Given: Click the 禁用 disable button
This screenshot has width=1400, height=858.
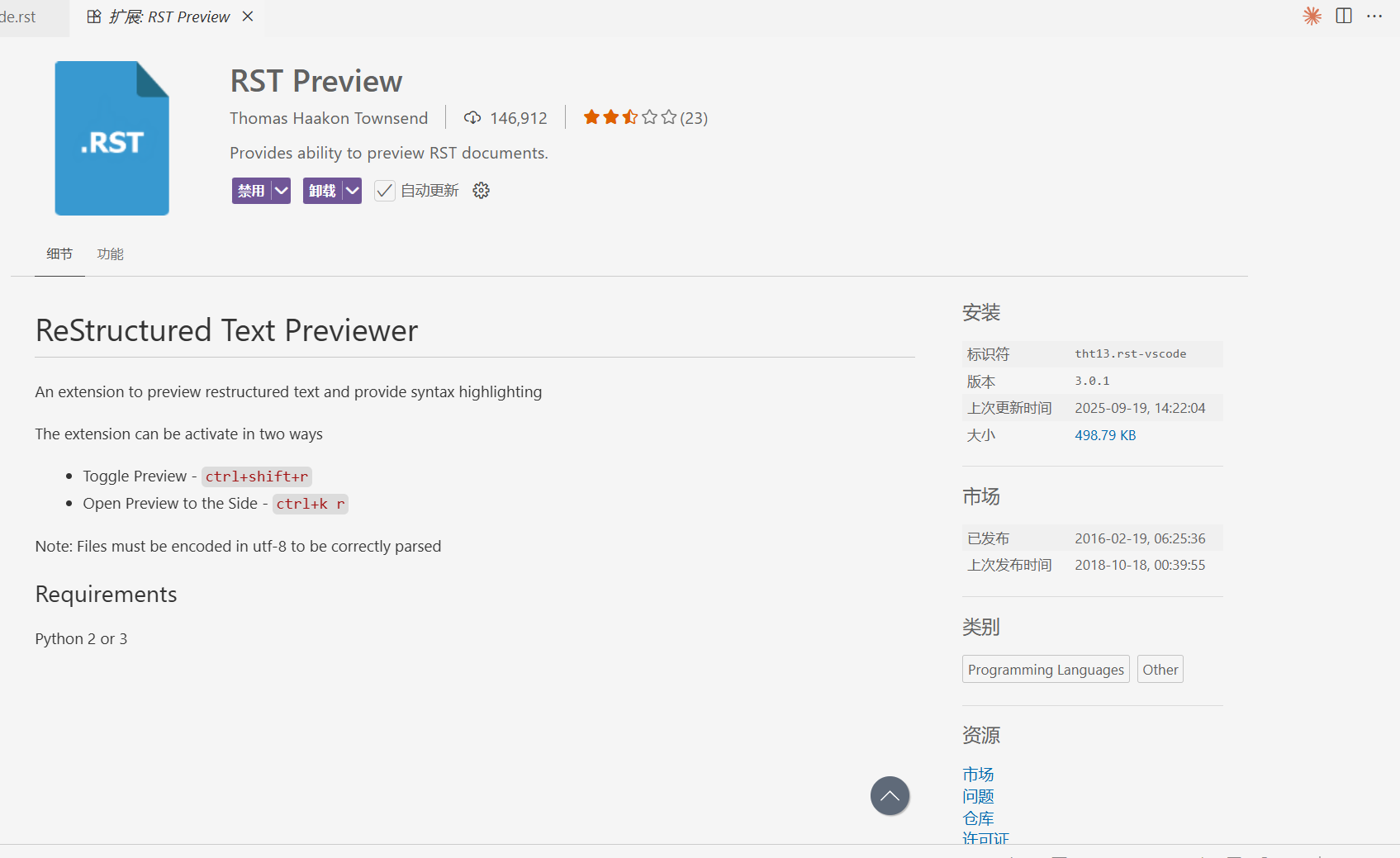Looking at the screenshot, I should pos(251,191).
